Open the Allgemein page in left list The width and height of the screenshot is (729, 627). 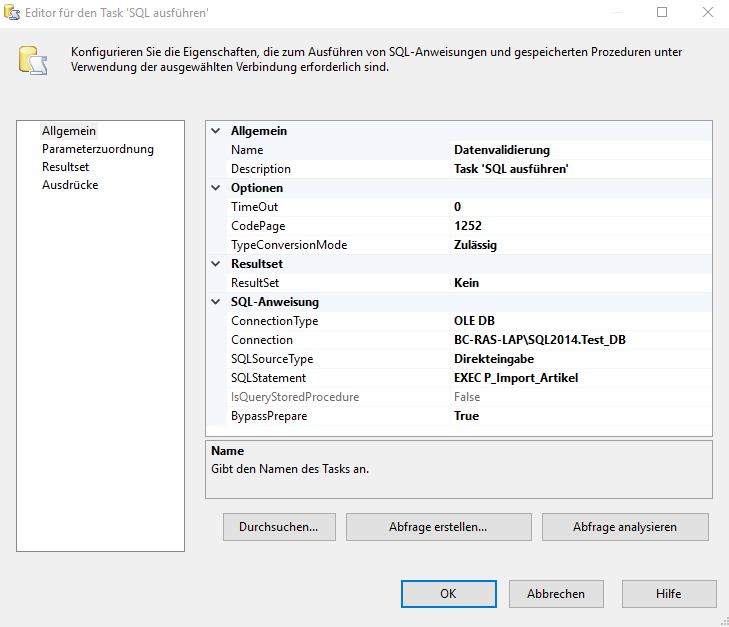(x=69, y=131)
